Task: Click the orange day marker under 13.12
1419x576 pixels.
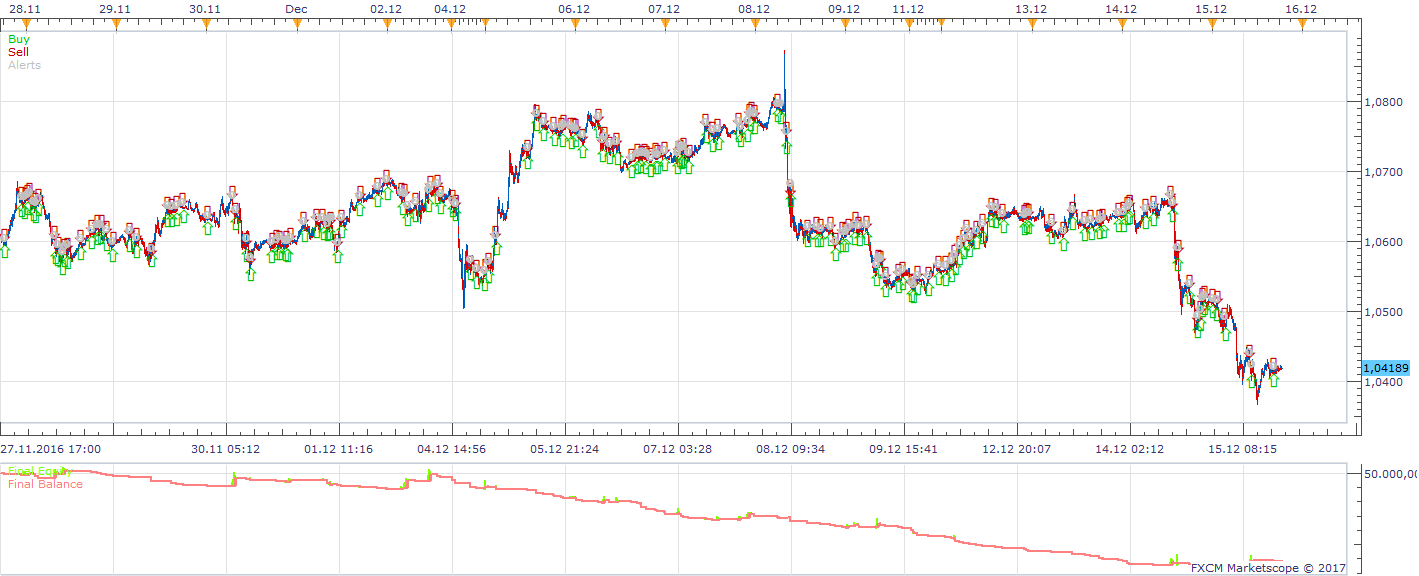Action: click(x=1032, y=24)
